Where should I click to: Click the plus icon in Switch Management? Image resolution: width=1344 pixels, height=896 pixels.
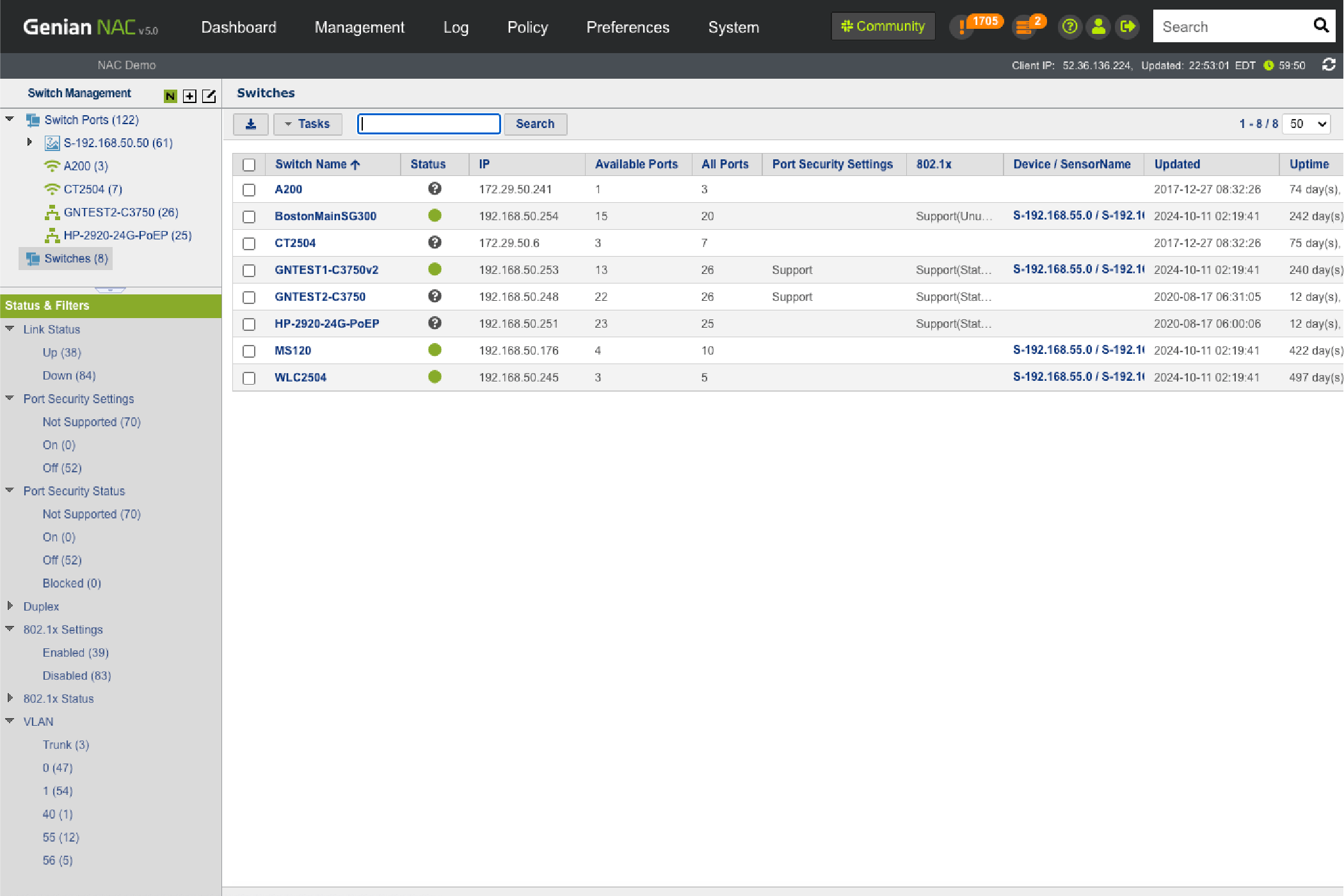tap(189, 96)
